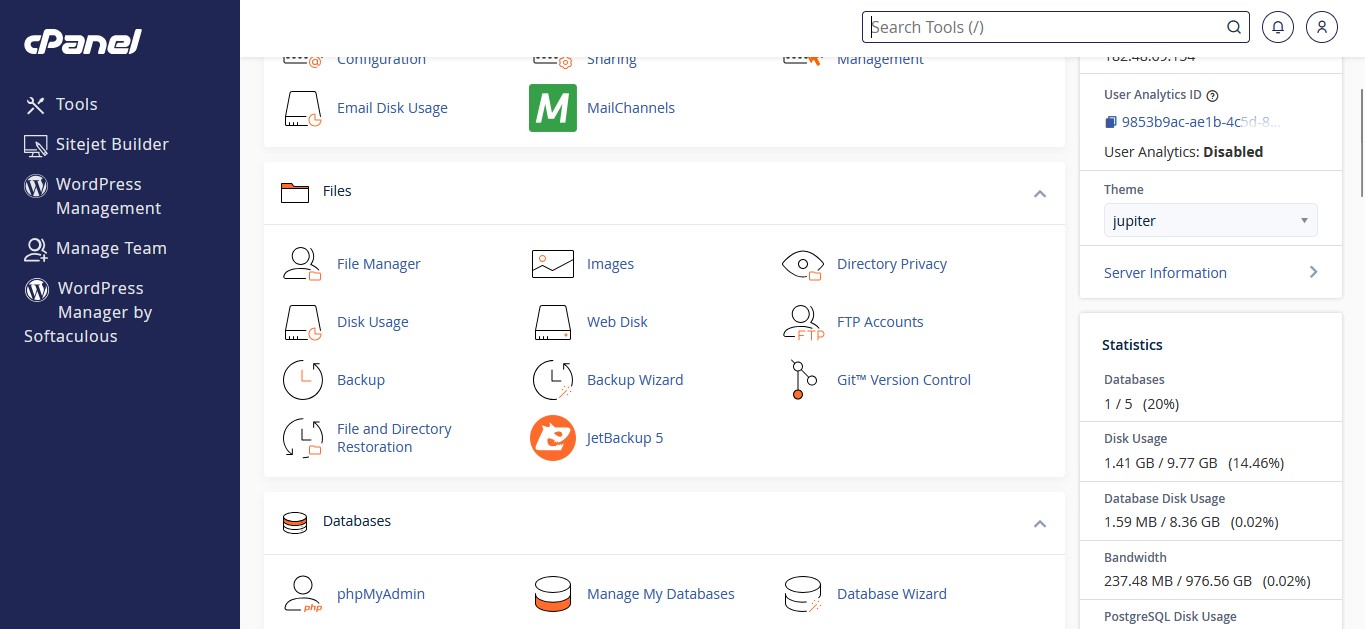Select the Disk Usage icon
Image resolution: width=1365 pixels, height=629 pixels.
[302, 322]
